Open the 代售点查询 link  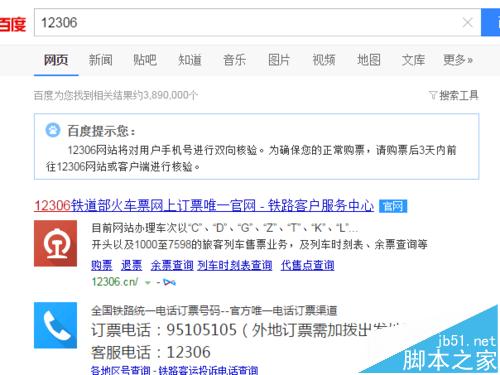(307, 265)
